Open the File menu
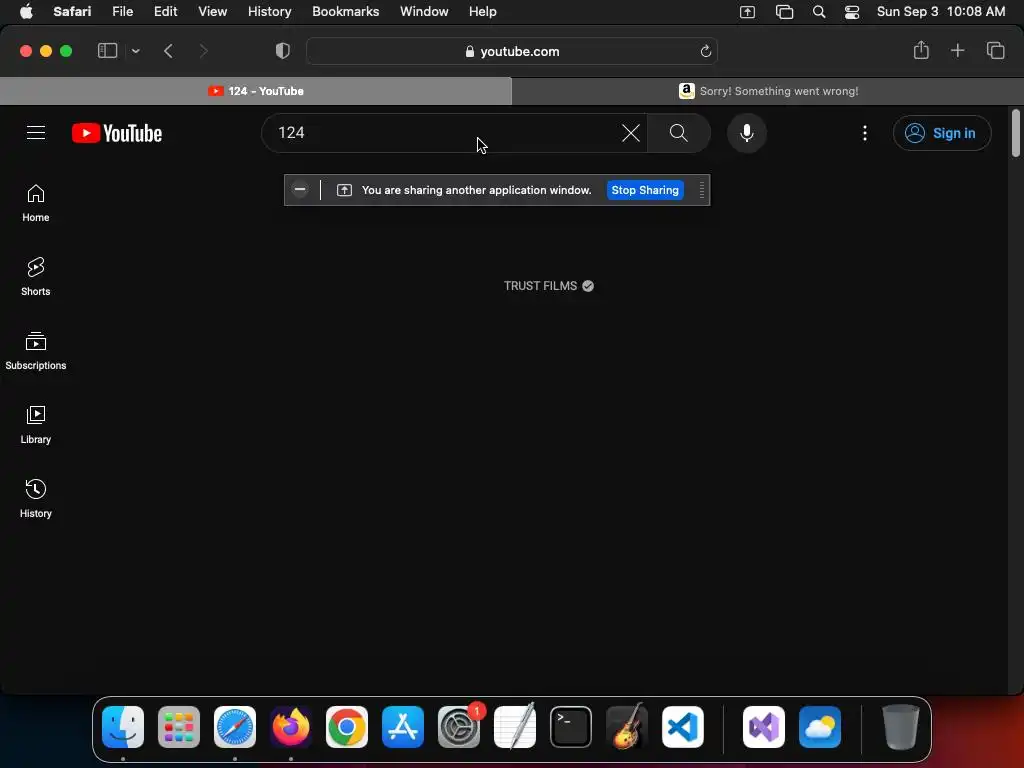Image resolution: width=1024 pixels, height=768 pixels. pyautogui.click(x=122, y=11)
